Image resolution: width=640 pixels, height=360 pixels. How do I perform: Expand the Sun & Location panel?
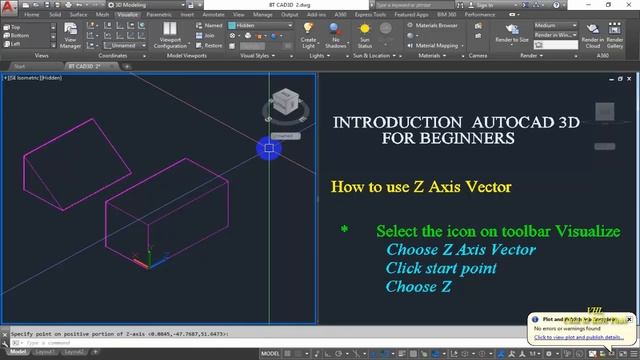[374, 56]
